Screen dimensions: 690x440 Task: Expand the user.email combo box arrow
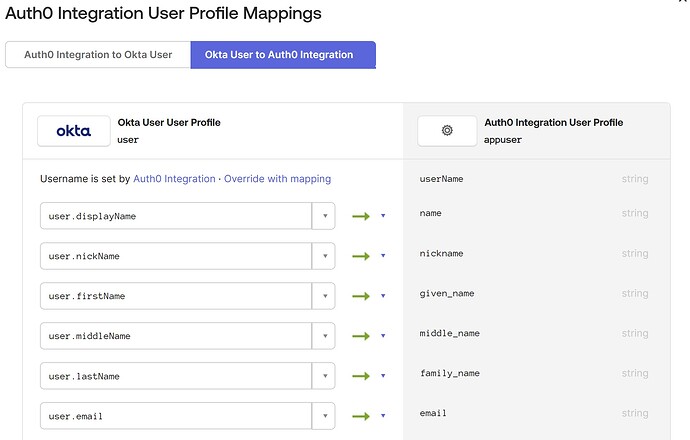[x=324, y=416]
